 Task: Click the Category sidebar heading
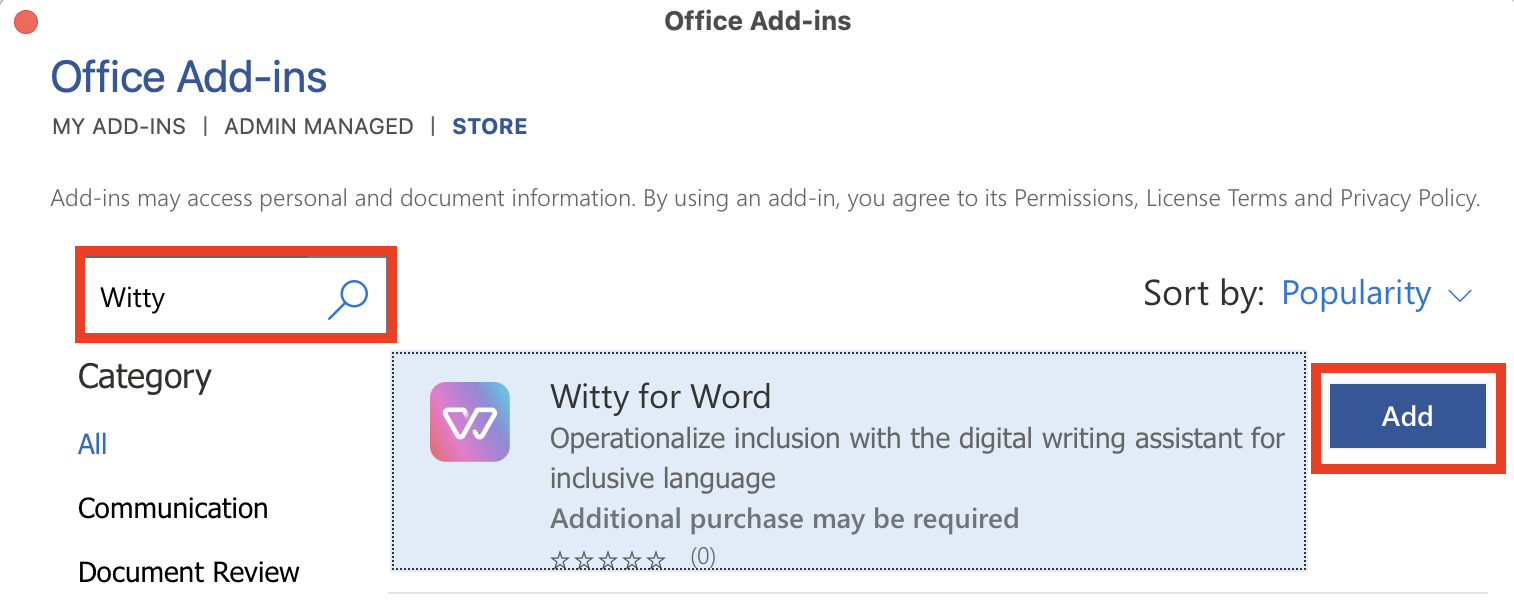point(145,377)
